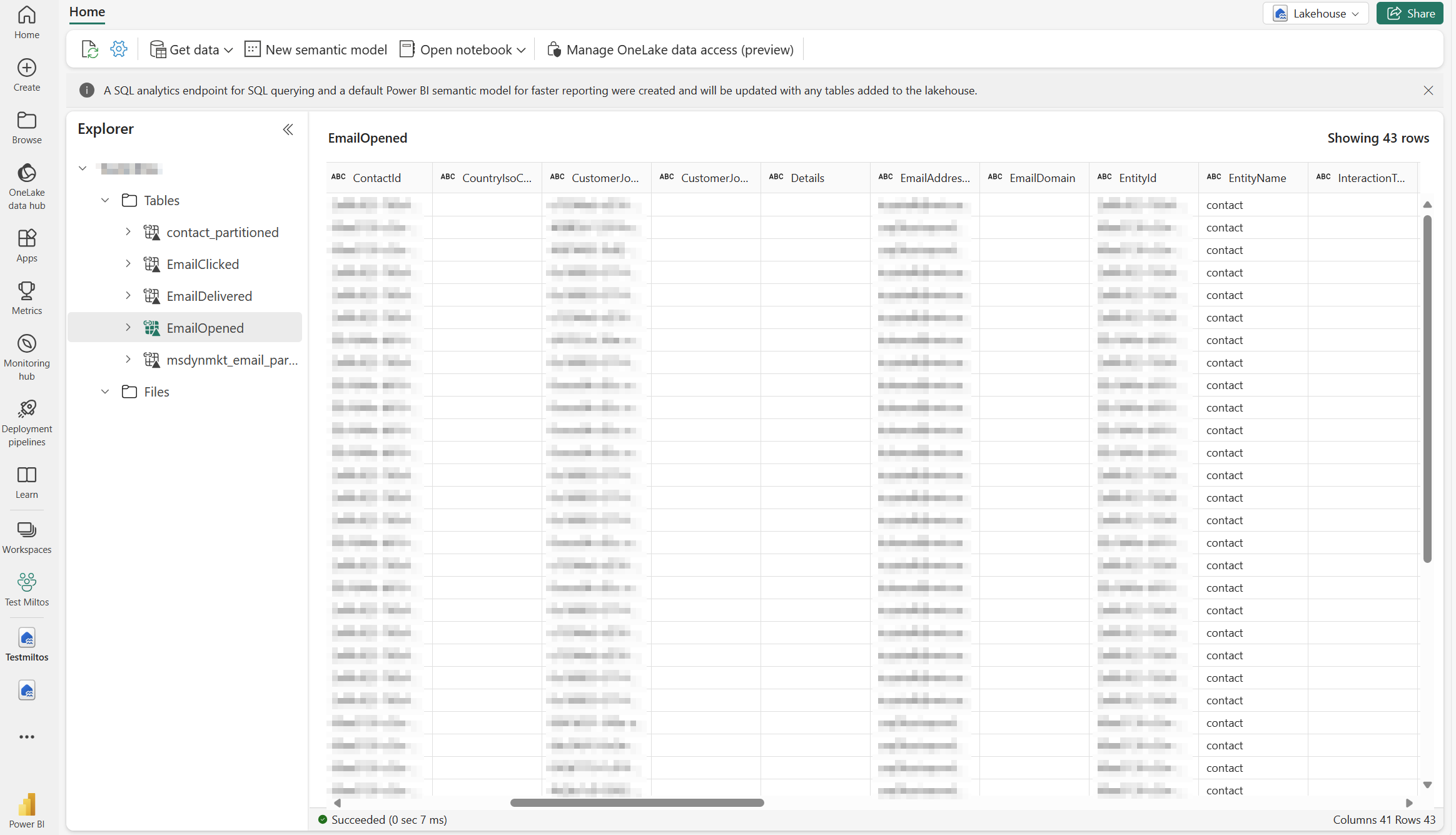The height and width of the screenshot is (835, 1456).
Task: Collapse the Files folder chevron
Action: tap(105, 392)
